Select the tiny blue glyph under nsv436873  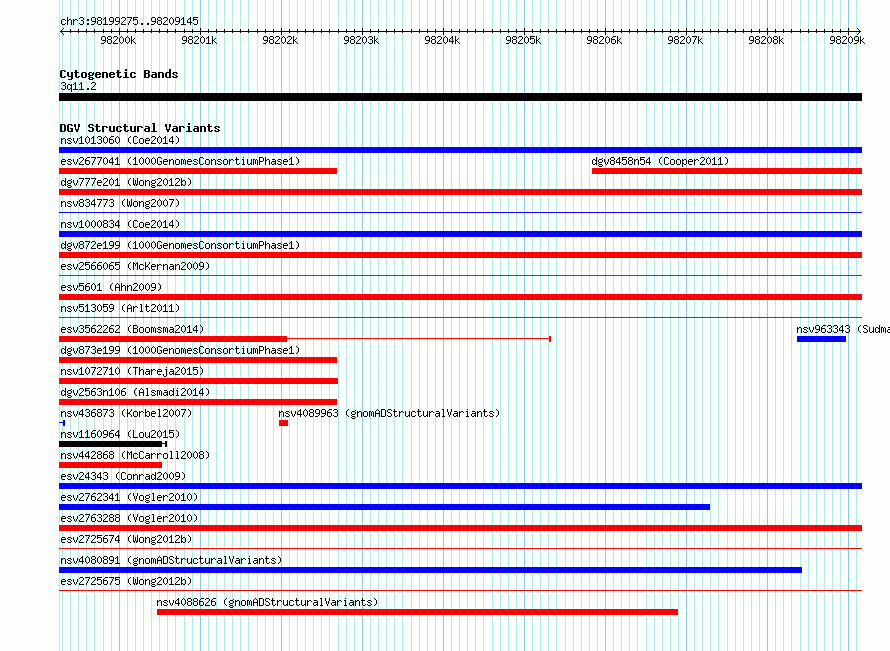(x=62, y=423)
